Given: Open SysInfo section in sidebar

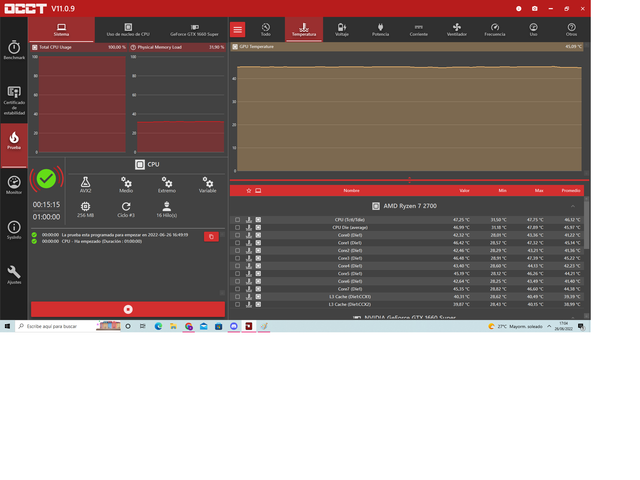Looking at the screenshot, I should (x=14, y=230).
